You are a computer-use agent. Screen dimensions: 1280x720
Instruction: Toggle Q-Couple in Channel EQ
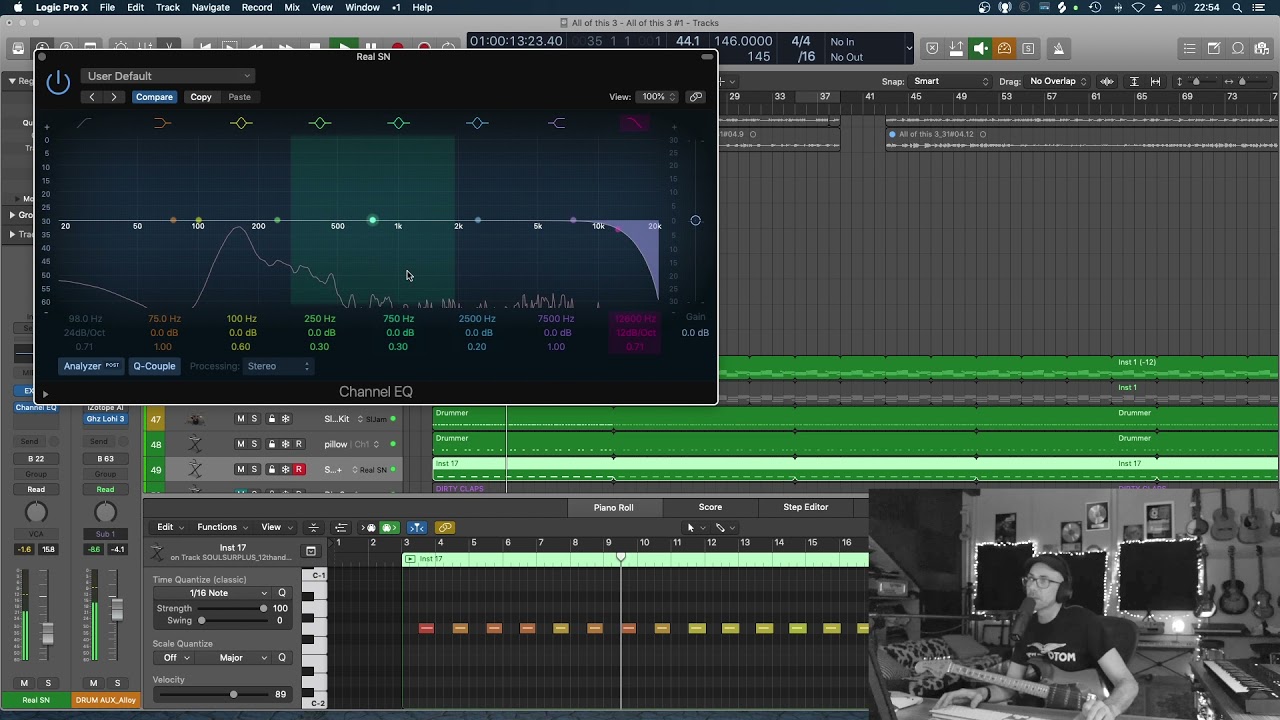[x=154, y=366]
